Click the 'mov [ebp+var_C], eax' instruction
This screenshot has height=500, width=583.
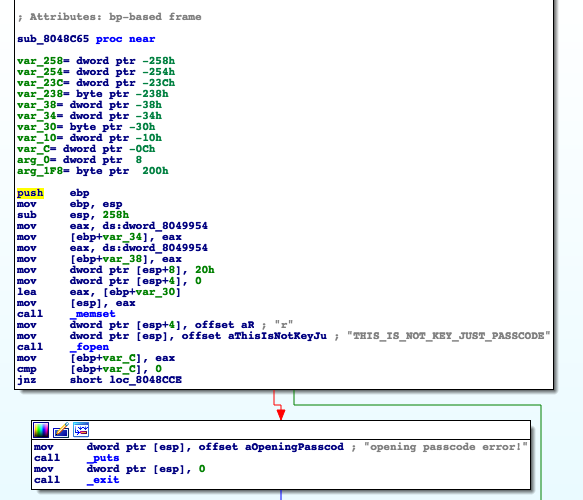pos(96,358)
